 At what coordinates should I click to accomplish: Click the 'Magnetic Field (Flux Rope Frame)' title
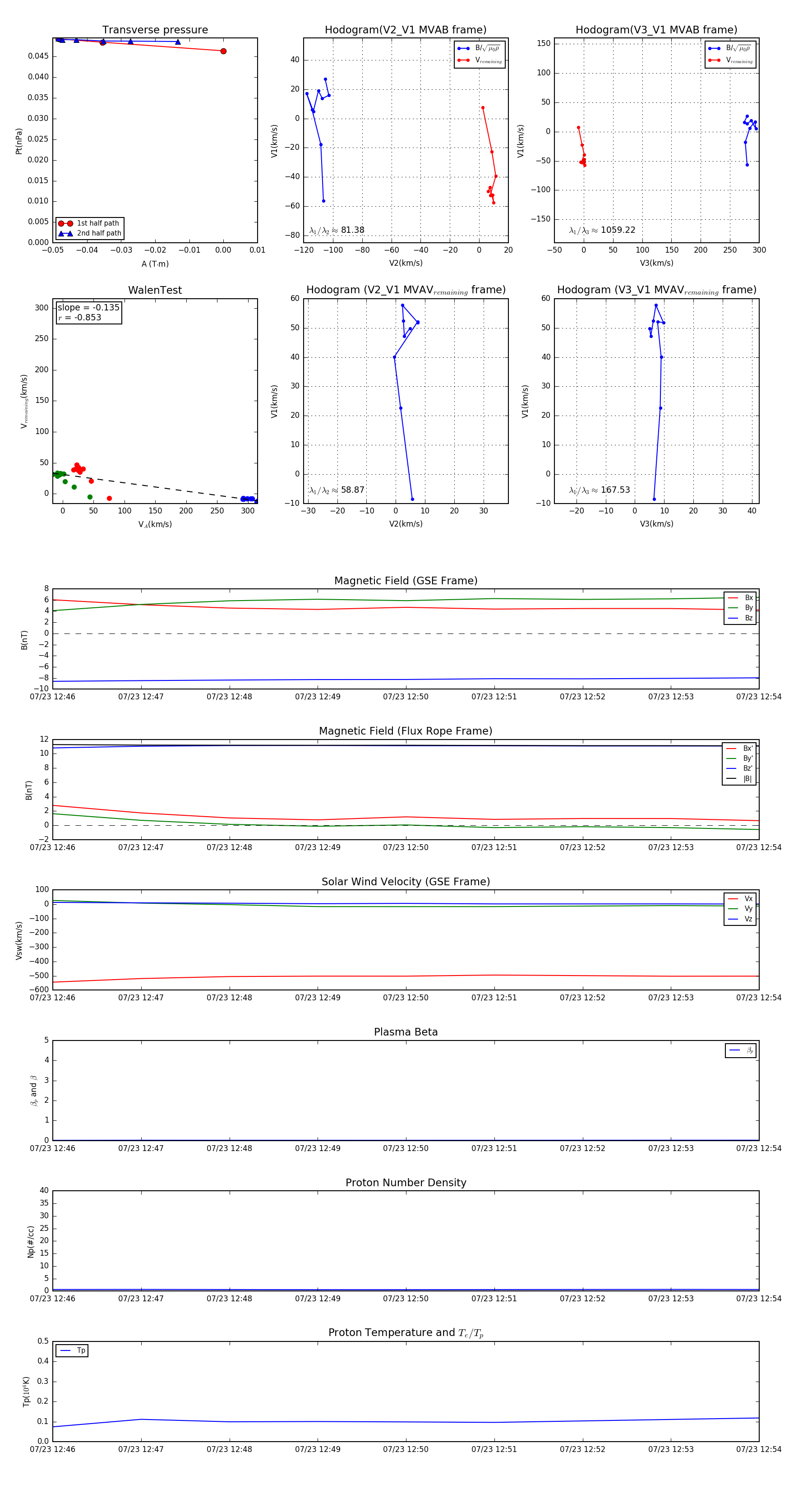pos(406,731)
